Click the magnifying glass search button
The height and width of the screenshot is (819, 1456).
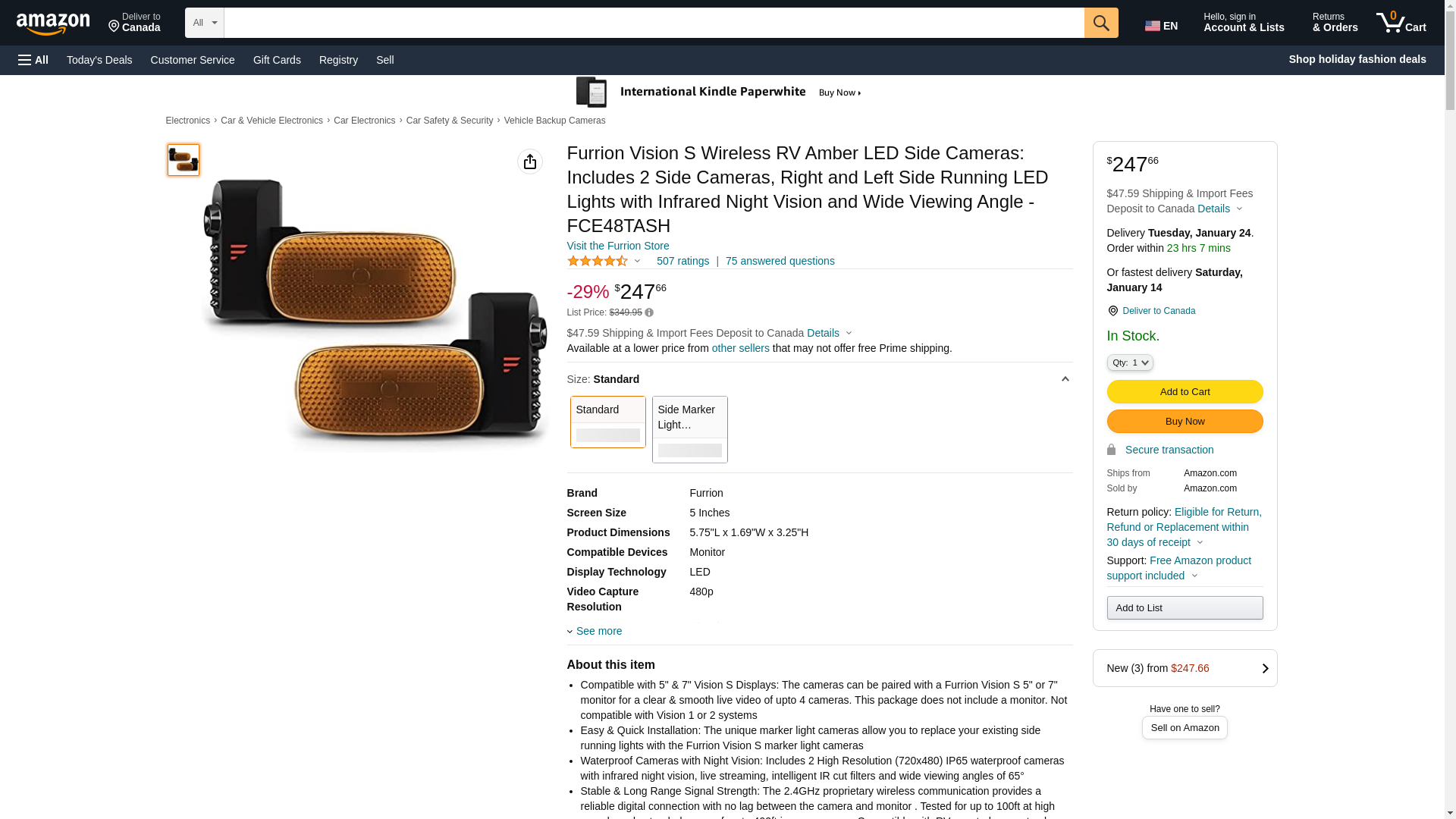coord(1100,23)
